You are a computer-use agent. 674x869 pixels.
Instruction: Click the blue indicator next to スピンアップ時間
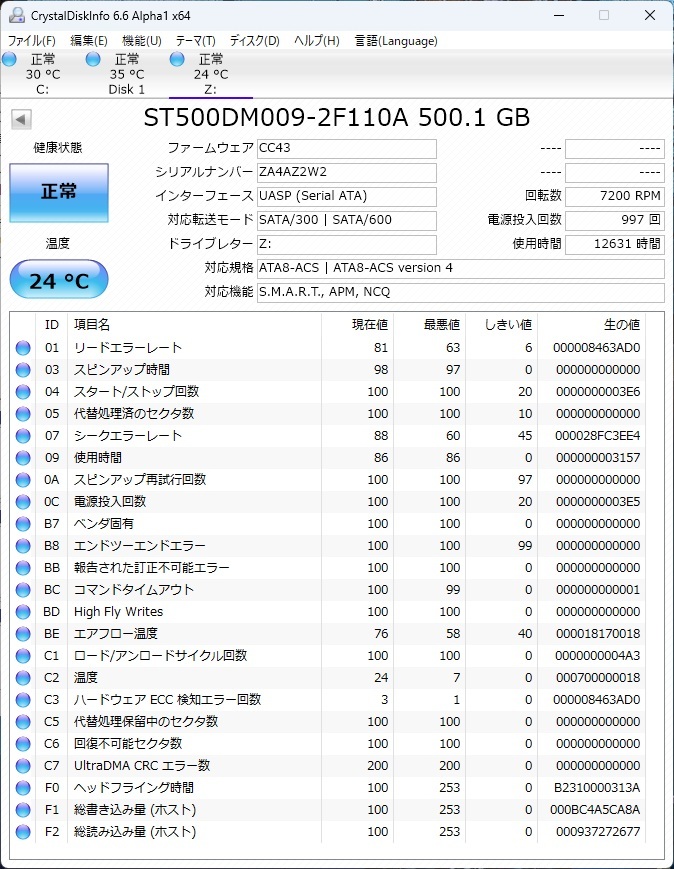click(22, 370)
